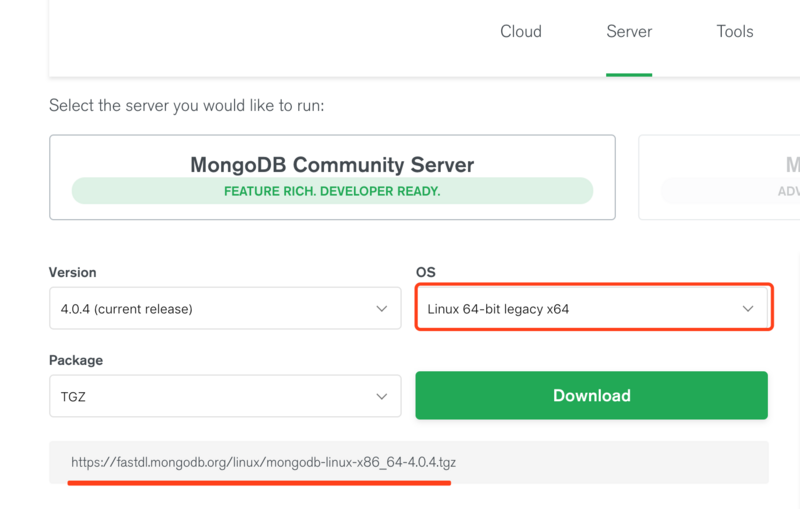
Task: Click the FEATURE RICH. DEVELOPER READY. banner
Action: point(332,191)
